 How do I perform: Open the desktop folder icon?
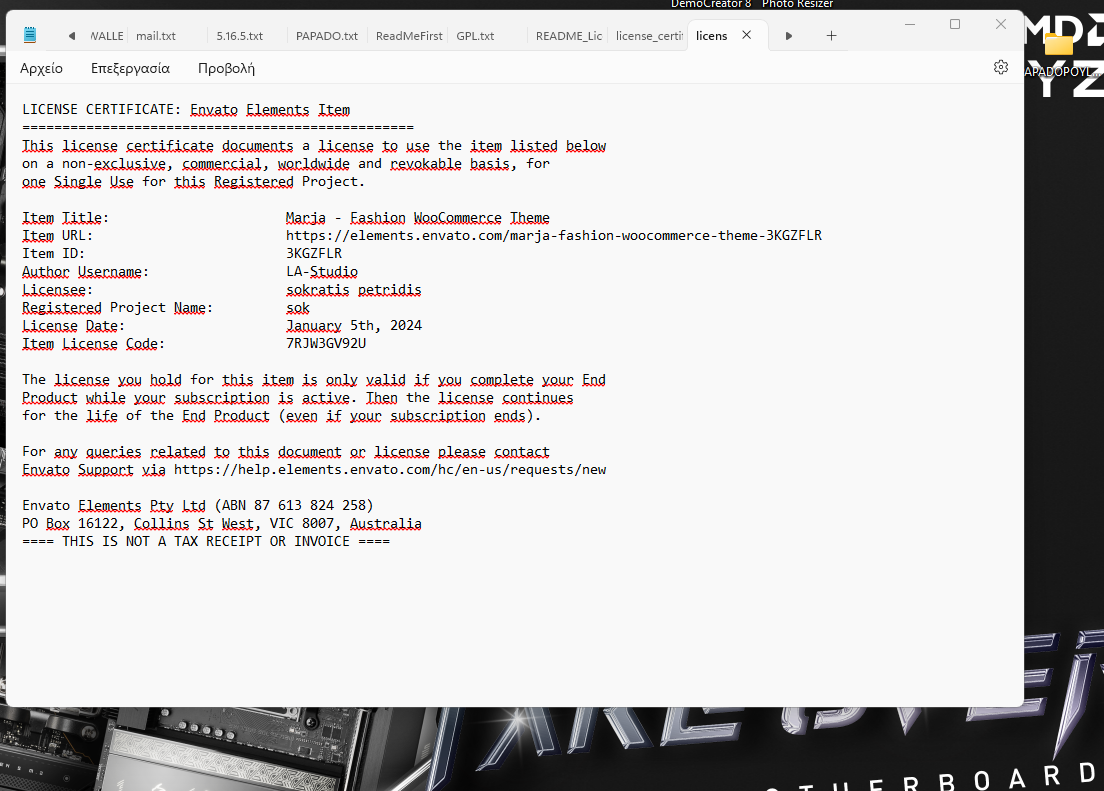point(1058,45)
